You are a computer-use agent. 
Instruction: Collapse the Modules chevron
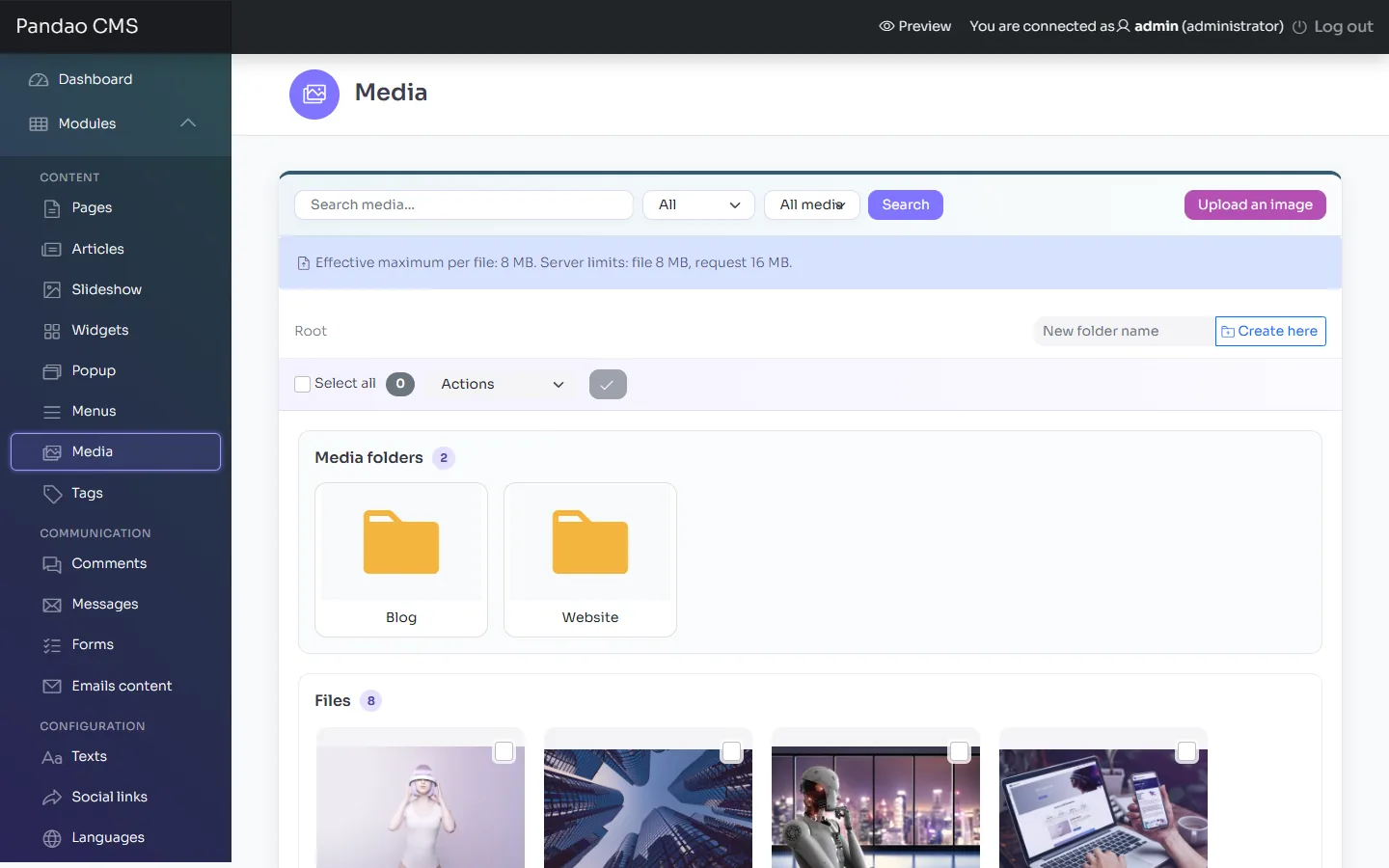tap(188, 123)
